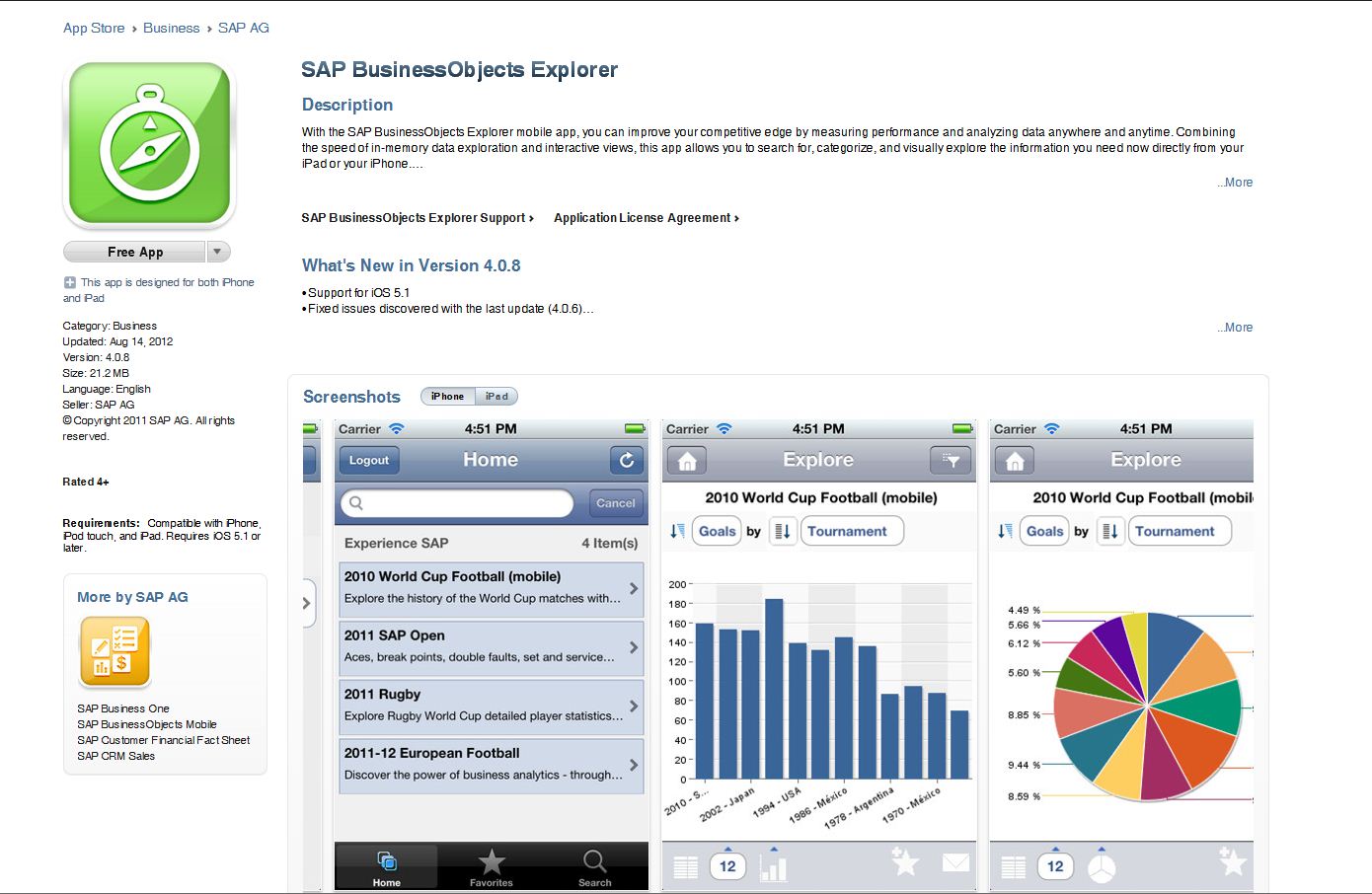Click the chevron on 2011-12 European Football row

click(634, 766)
